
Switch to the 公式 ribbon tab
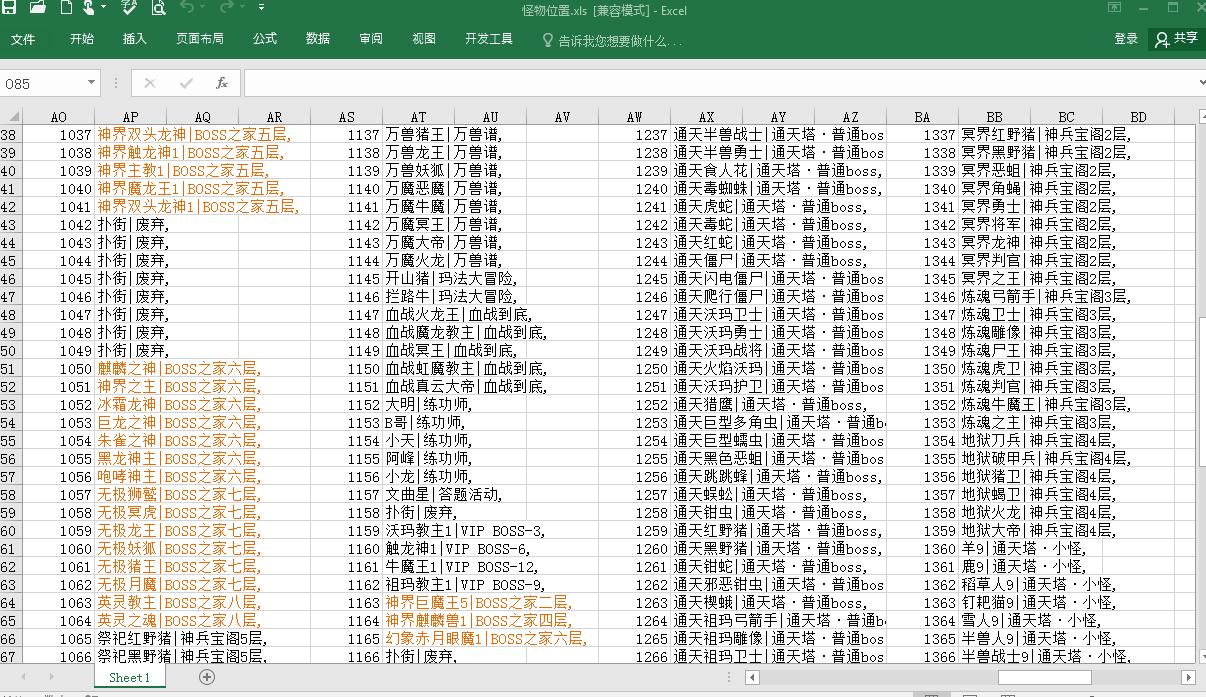(265, 39)
